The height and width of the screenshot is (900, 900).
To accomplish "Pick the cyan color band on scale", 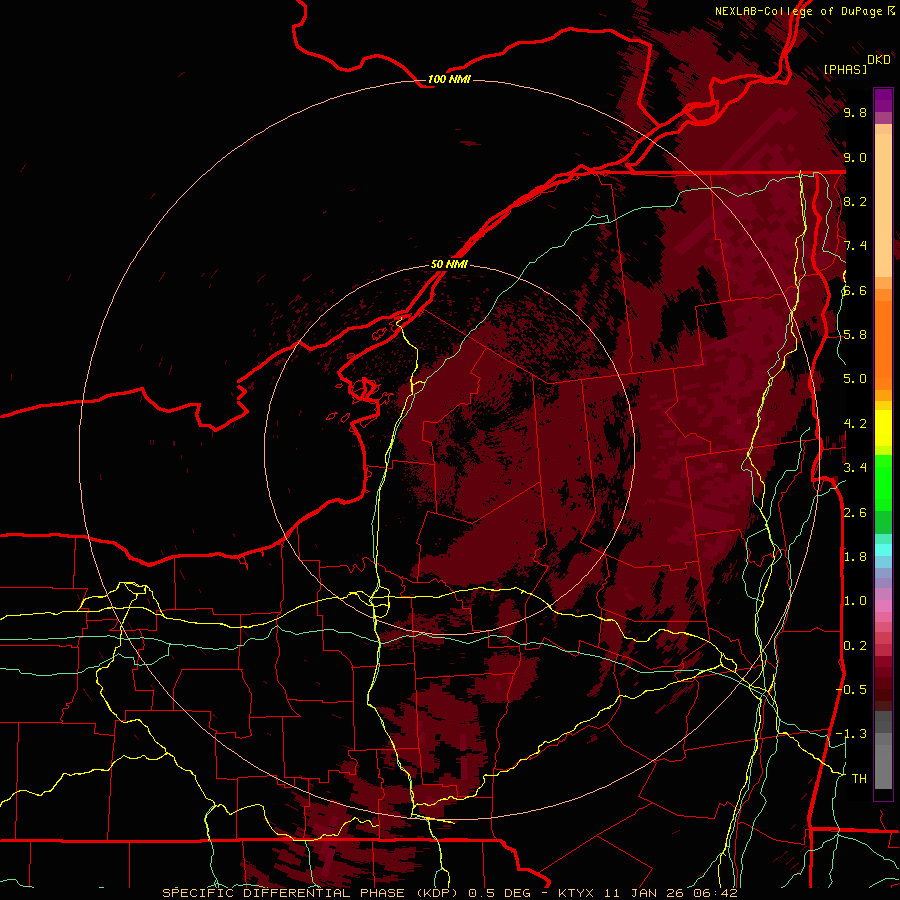I will [883, 550].
